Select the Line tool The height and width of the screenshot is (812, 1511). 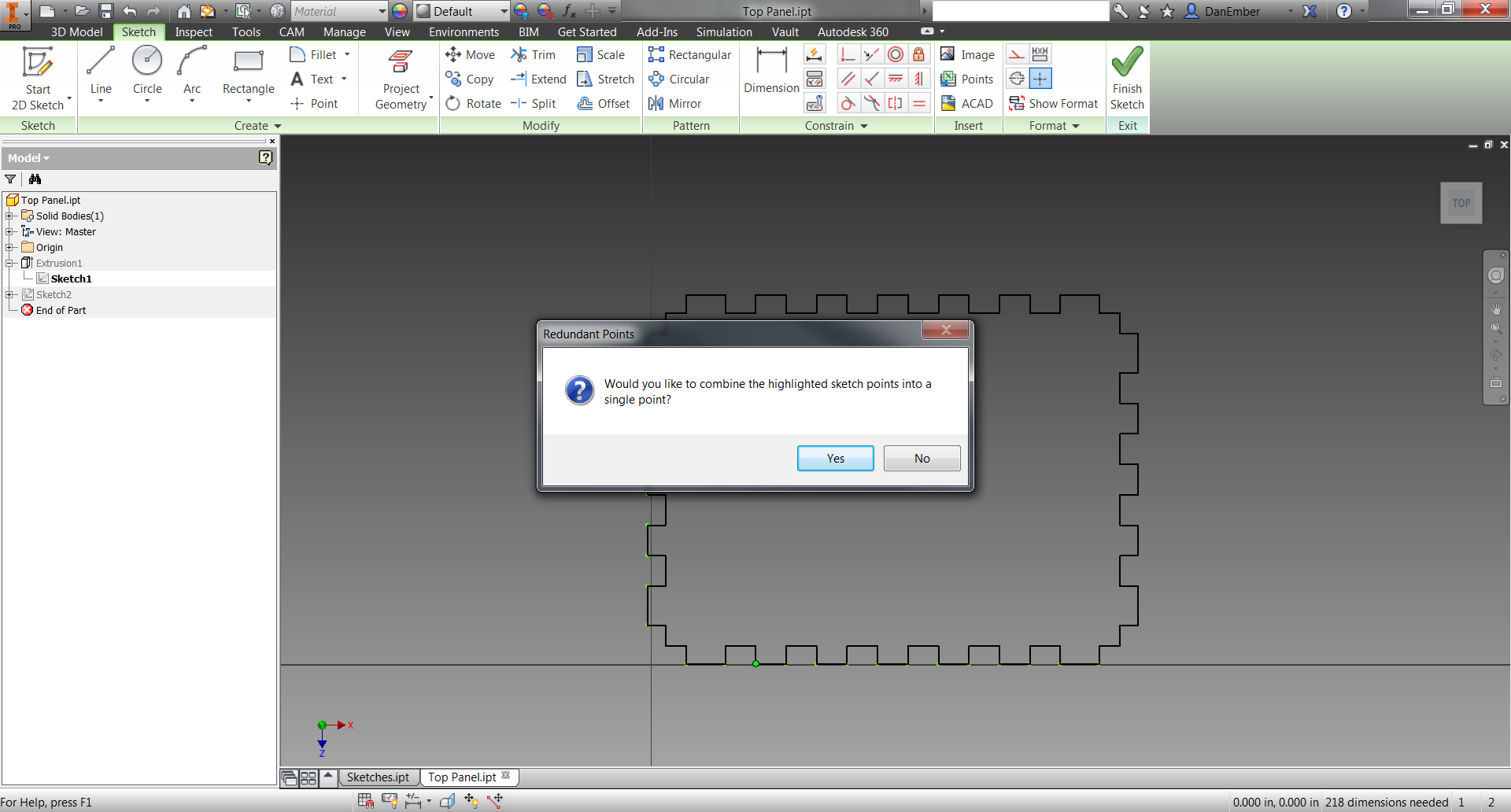click(101, 73)
